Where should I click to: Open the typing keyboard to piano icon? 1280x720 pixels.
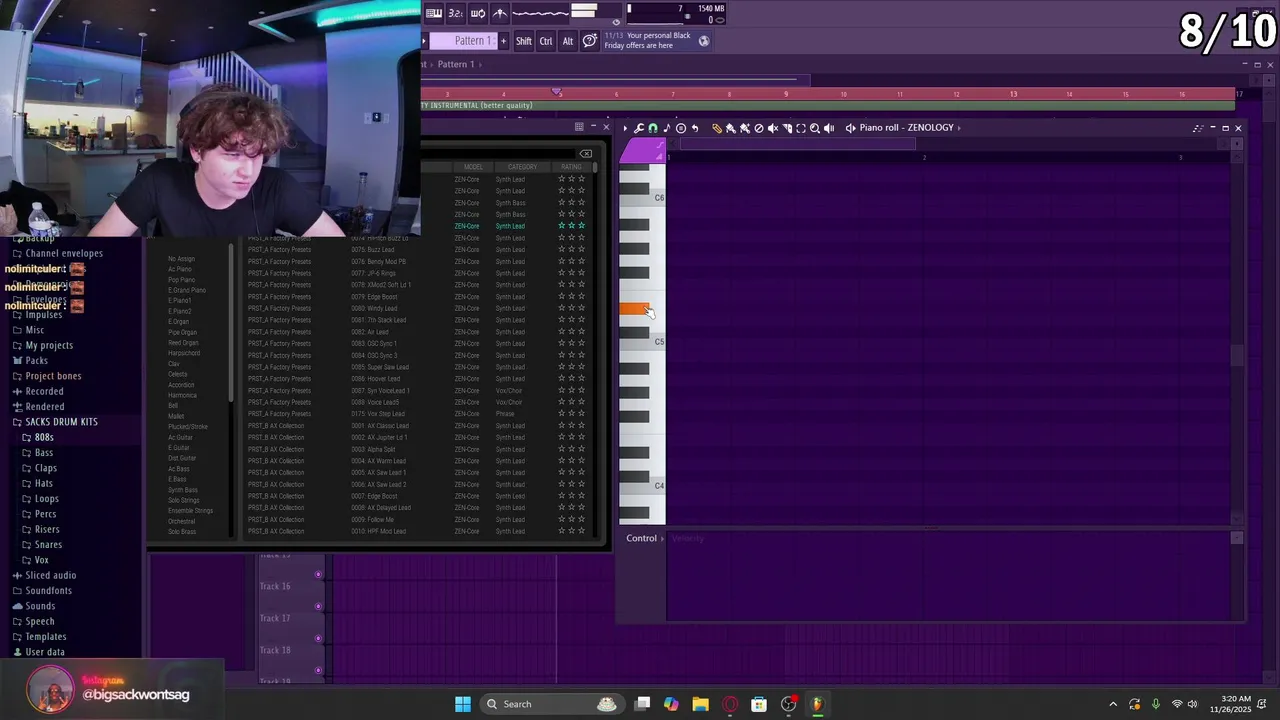click(434, 13)
